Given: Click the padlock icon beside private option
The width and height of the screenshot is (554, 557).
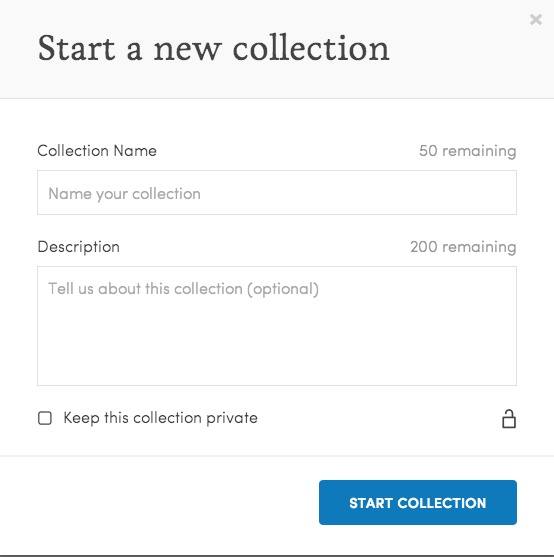Looking at the screenshot, I should (x=509, y=419).
